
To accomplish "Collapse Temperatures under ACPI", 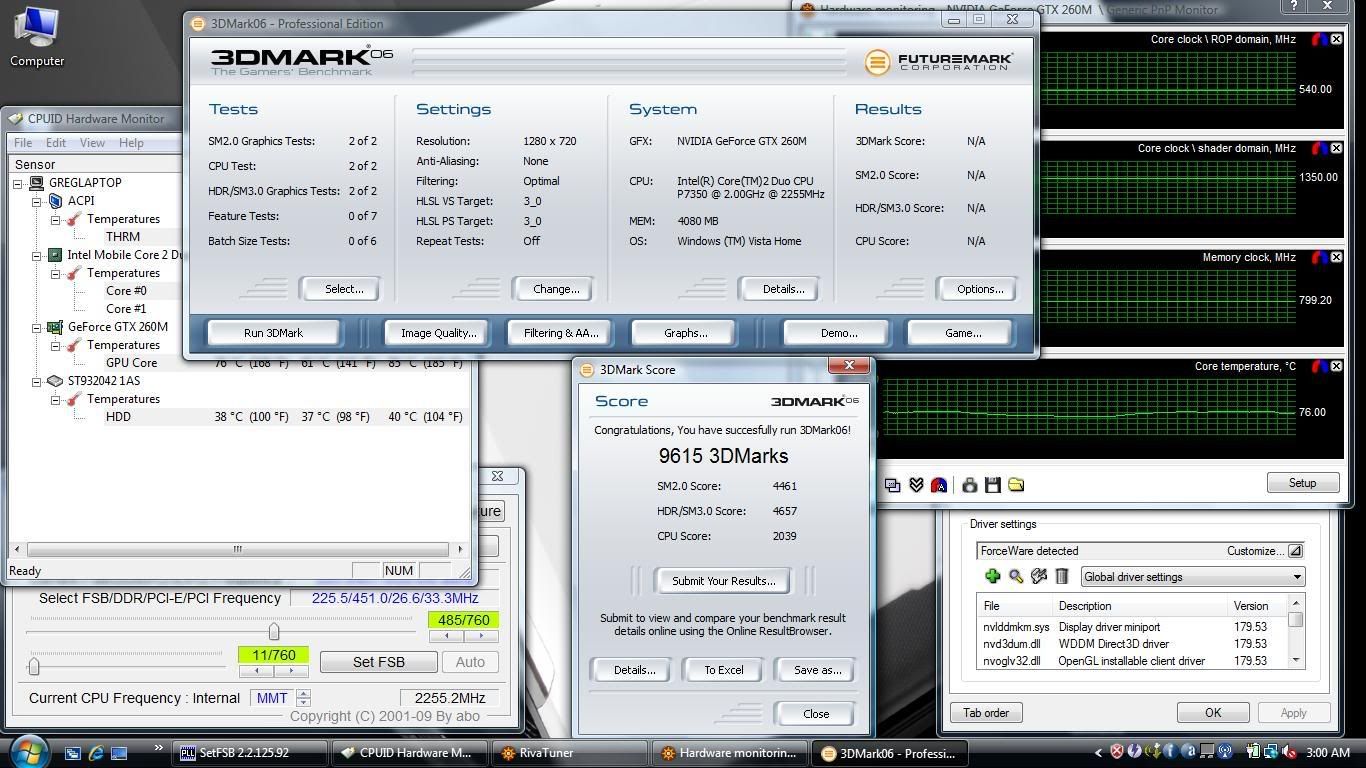I will click(55, 219).
